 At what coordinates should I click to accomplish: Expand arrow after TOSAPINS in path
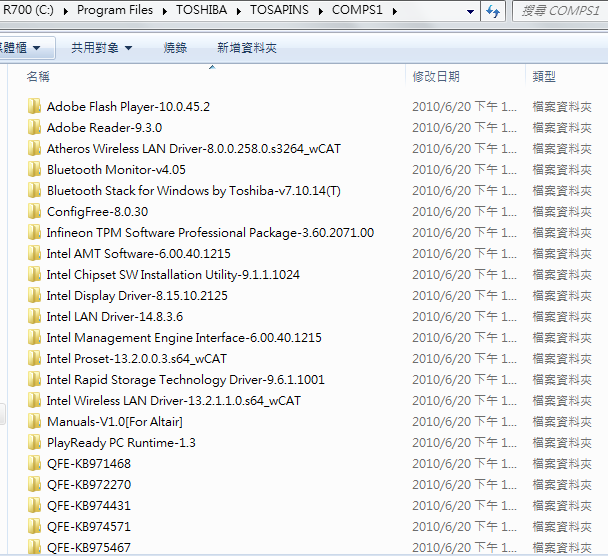click(x=321, y=11)
